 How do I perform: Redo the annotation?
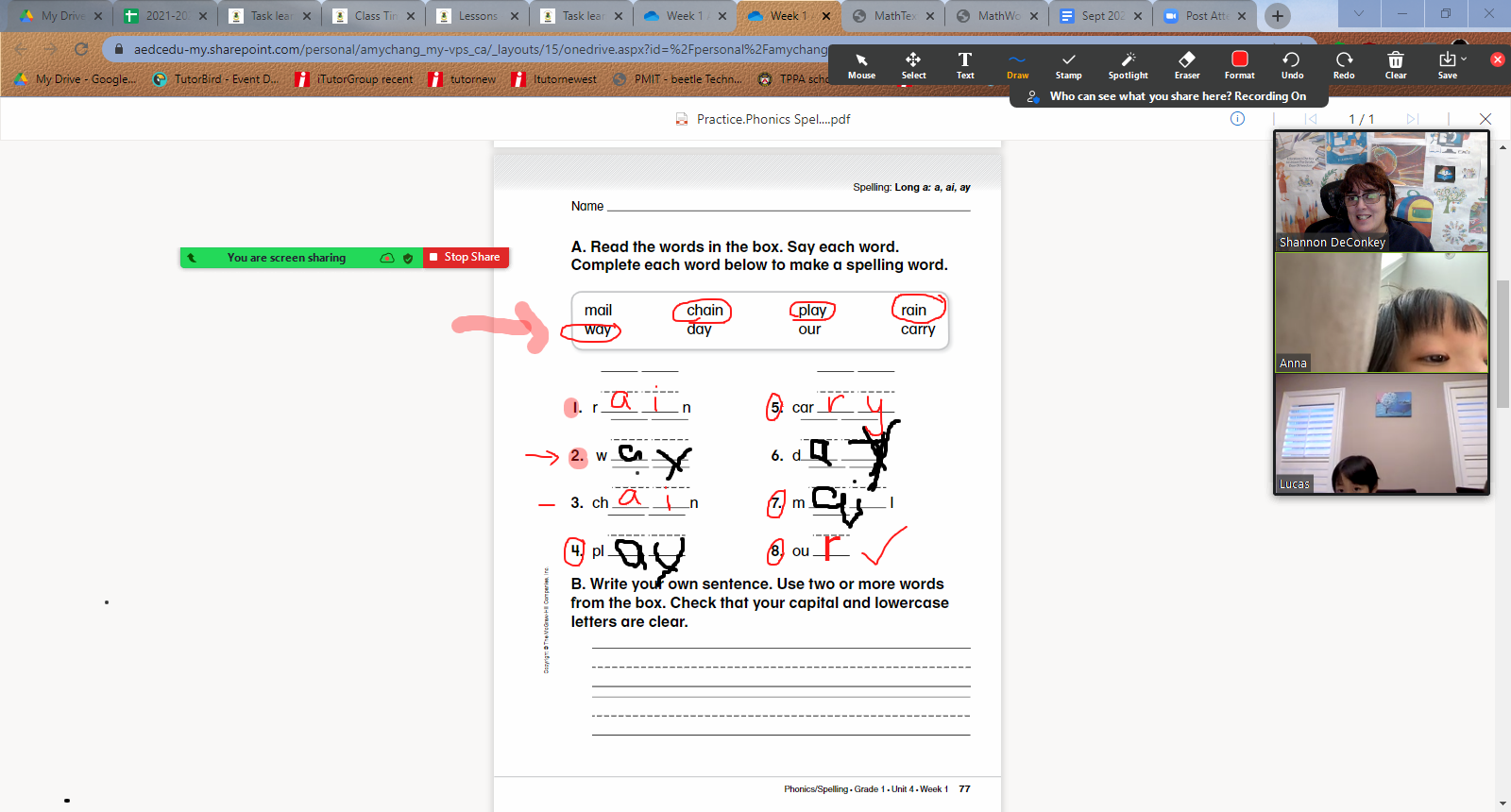point(1344,65)
